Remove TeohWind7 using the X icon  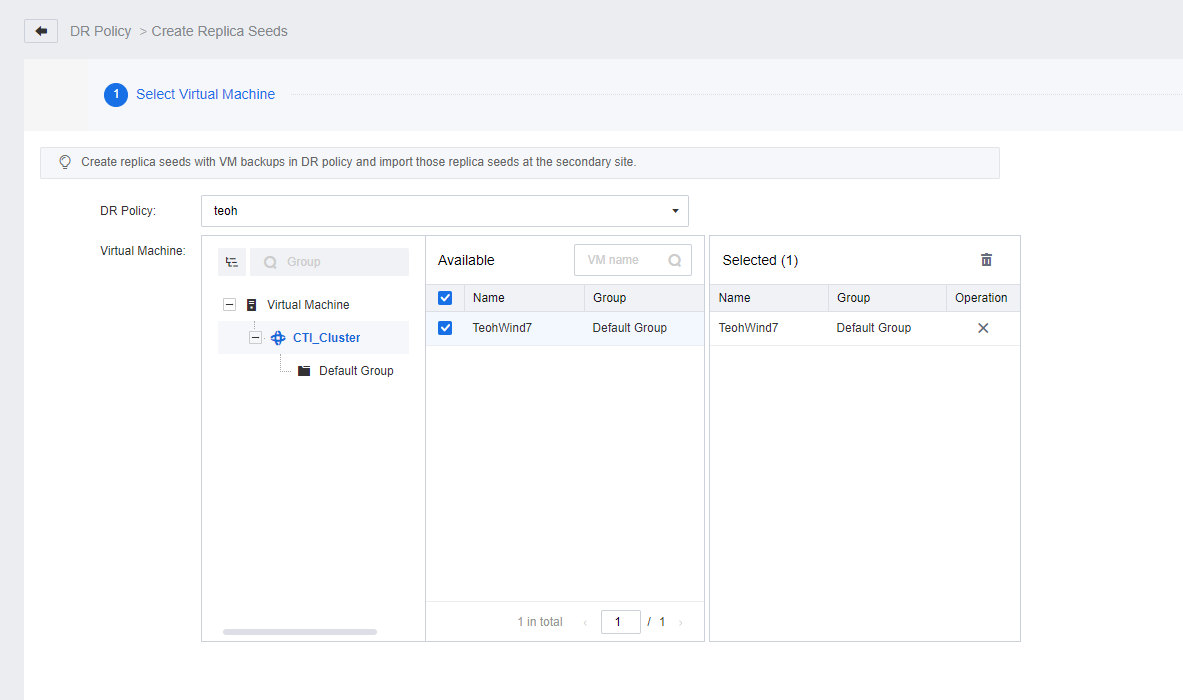click(x=982, y=328)
